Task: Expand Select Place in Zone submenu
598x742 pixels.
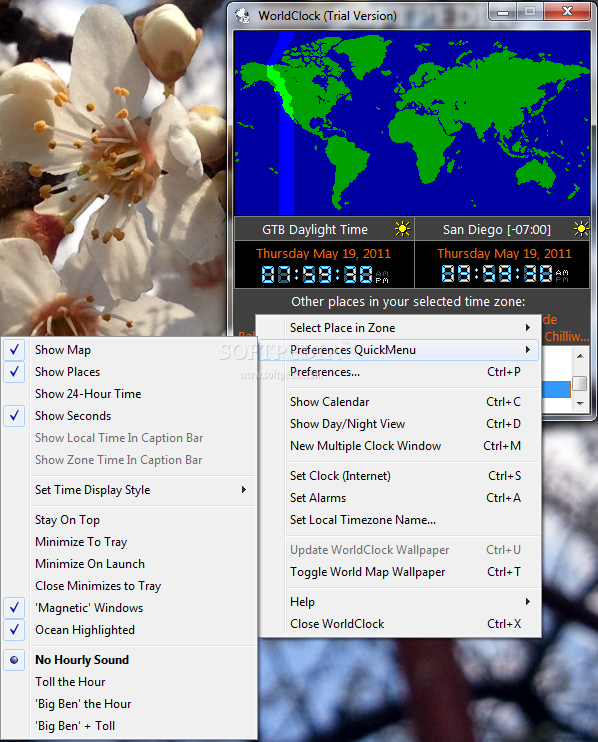Action: [398, 327]
